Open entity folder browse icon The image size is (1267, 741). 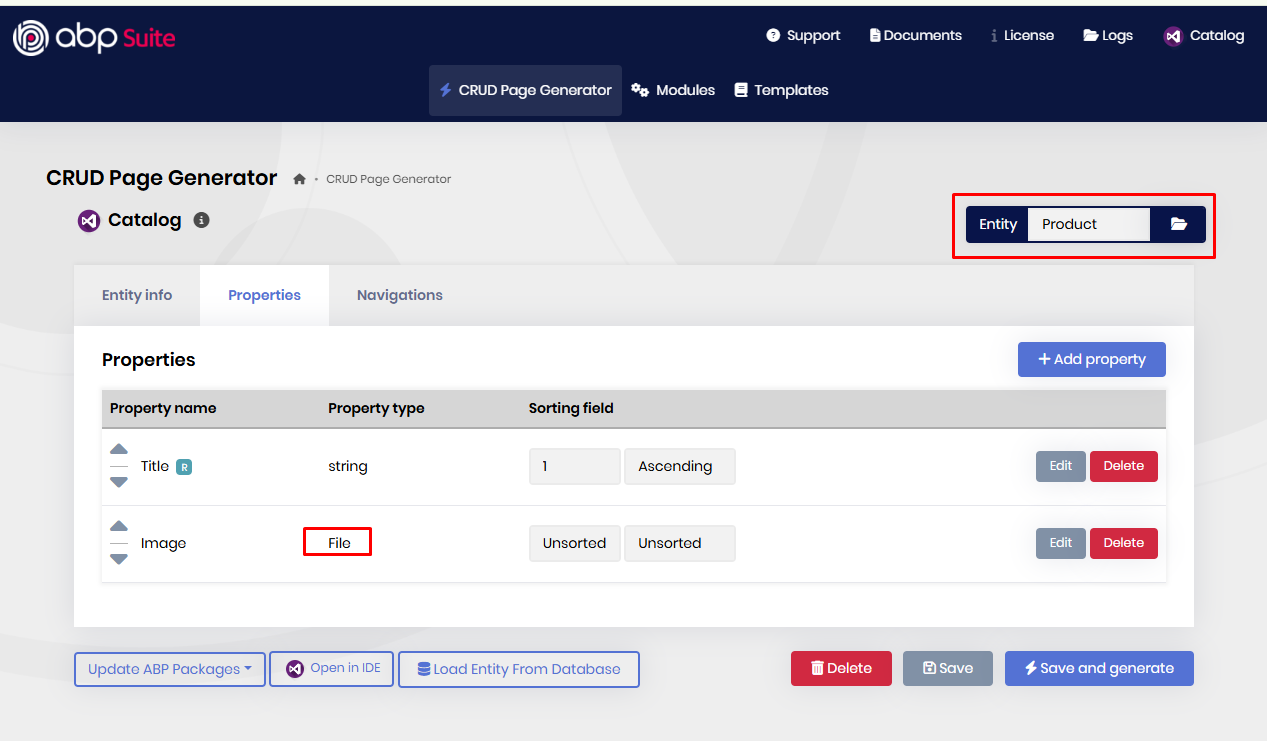click(x=1178, y=224)
